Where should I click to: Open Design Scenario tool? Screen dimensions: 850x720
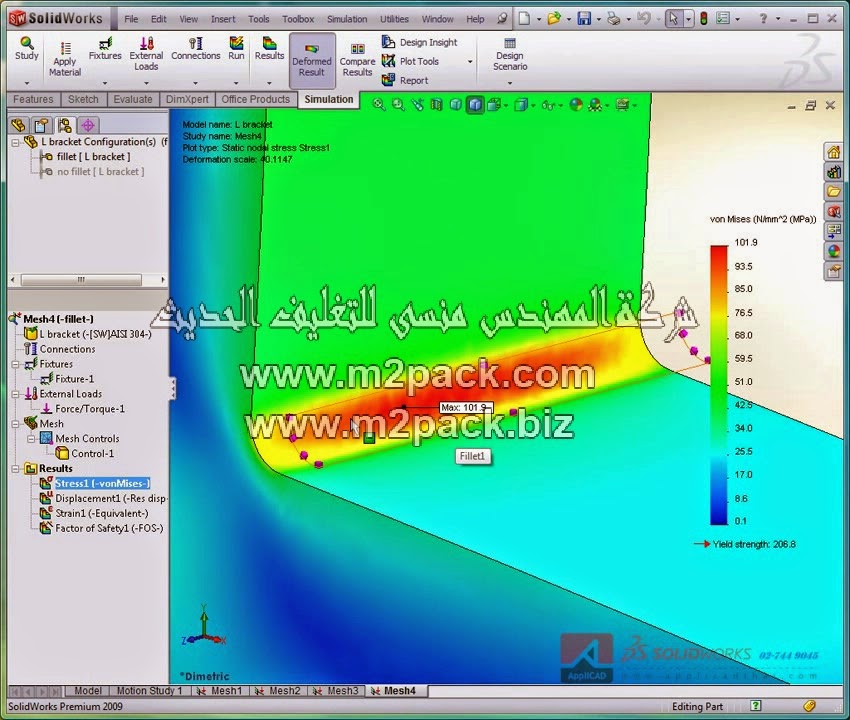(510, 54)
